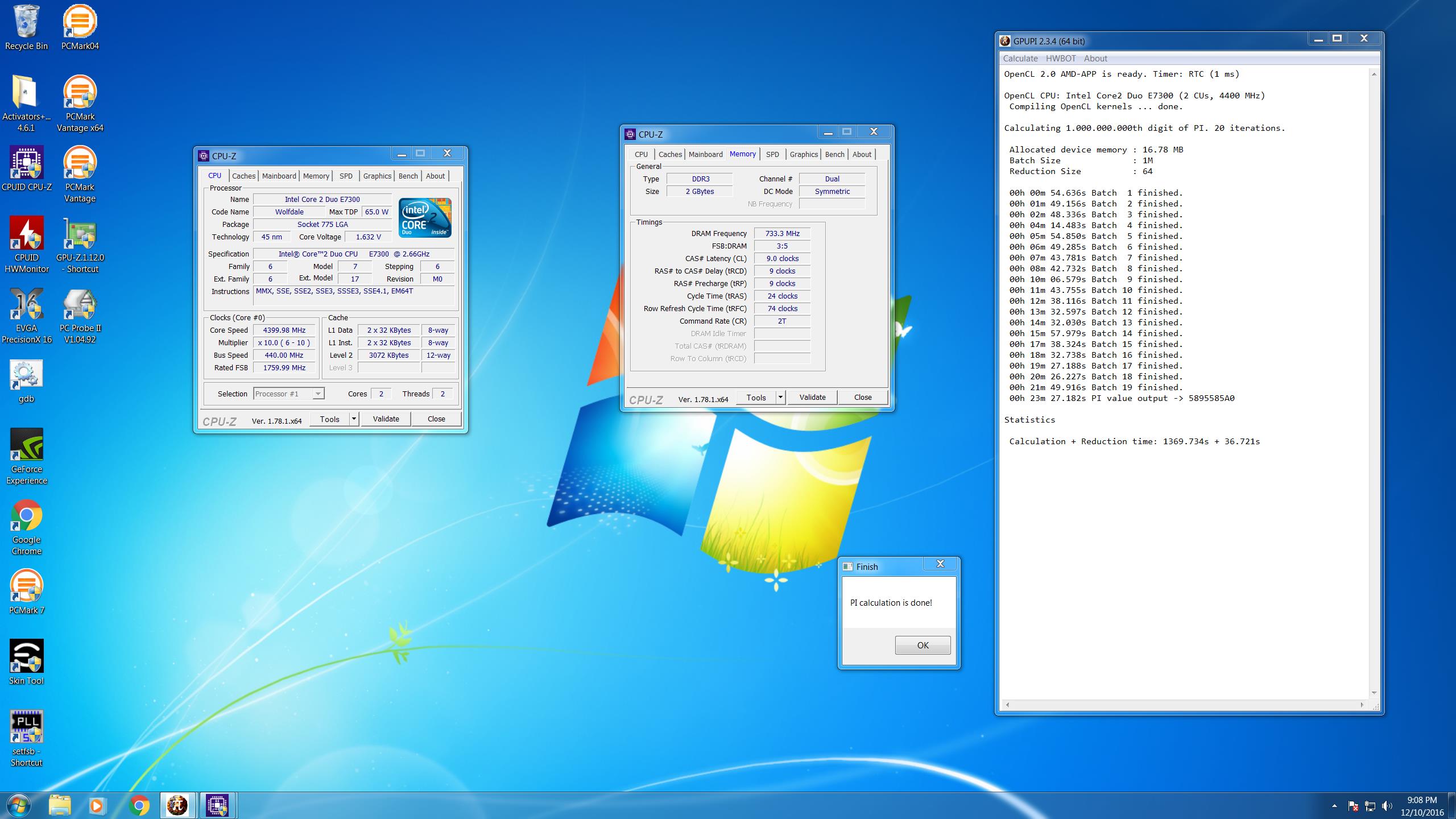Click Core Speed value 4399.98 MHz
The height and width of the screenshot is (819, 1456).
[x=284, y=330]
